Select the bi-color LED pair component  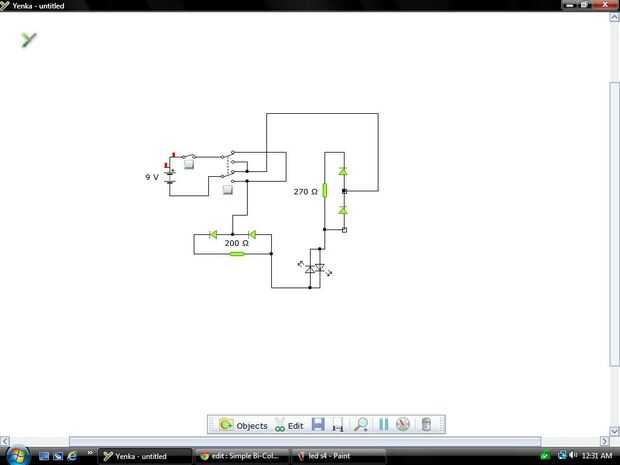(315, 269)
